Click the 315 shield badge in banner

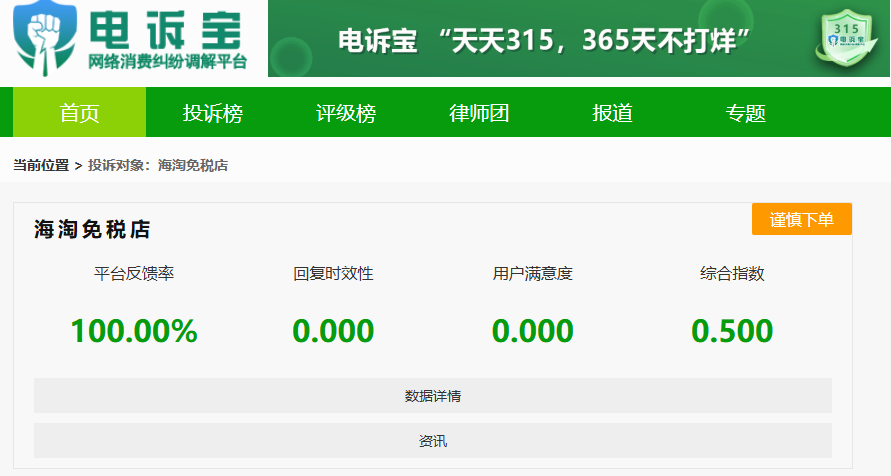(846, 37)
